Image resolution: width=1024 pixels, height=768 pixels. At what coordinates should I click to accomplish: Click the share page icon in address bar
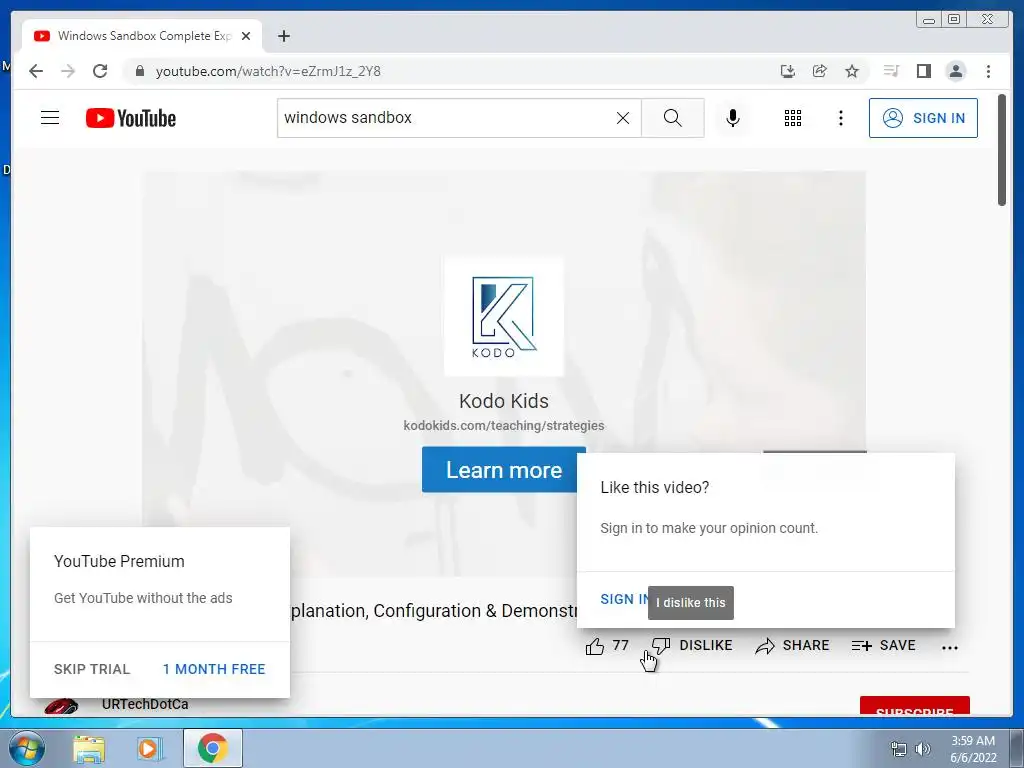pos(820,71)
